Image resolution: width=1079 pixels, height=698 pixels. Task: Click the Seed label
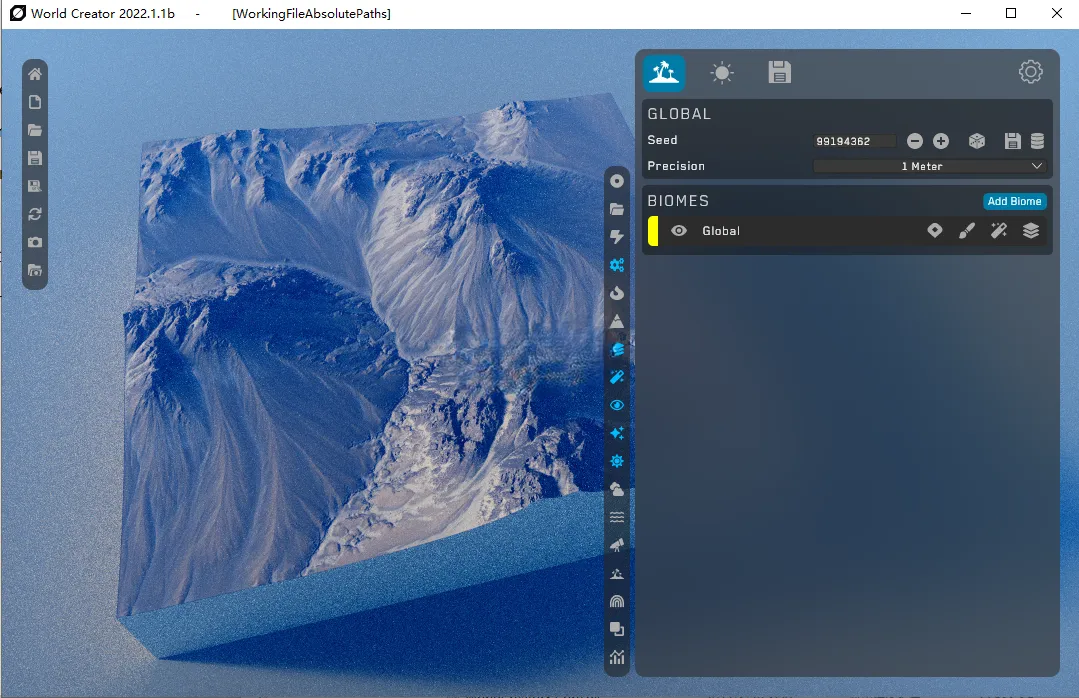click(x=662, y=140)
